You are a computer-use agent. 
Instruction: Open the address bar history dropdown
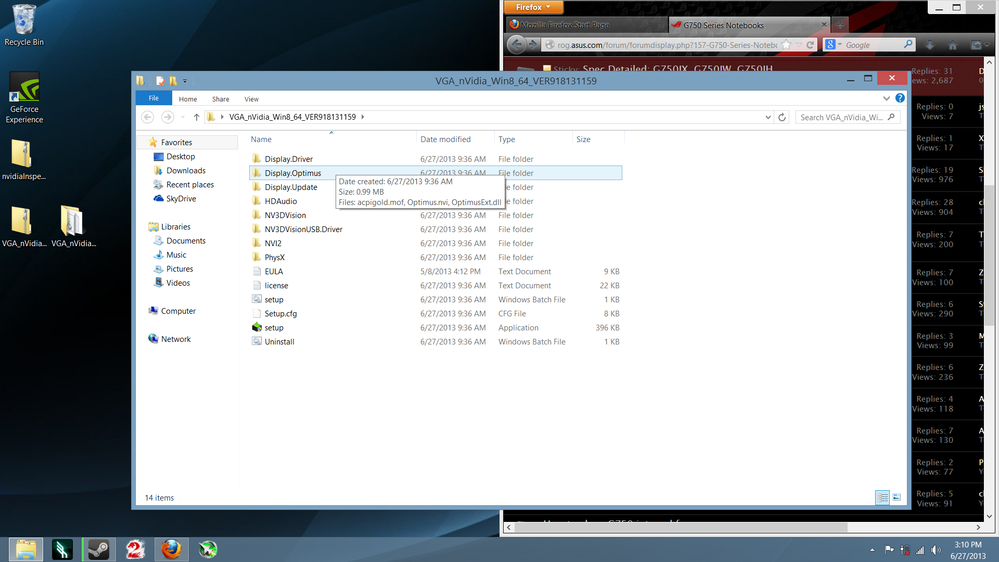coord(768,117)
